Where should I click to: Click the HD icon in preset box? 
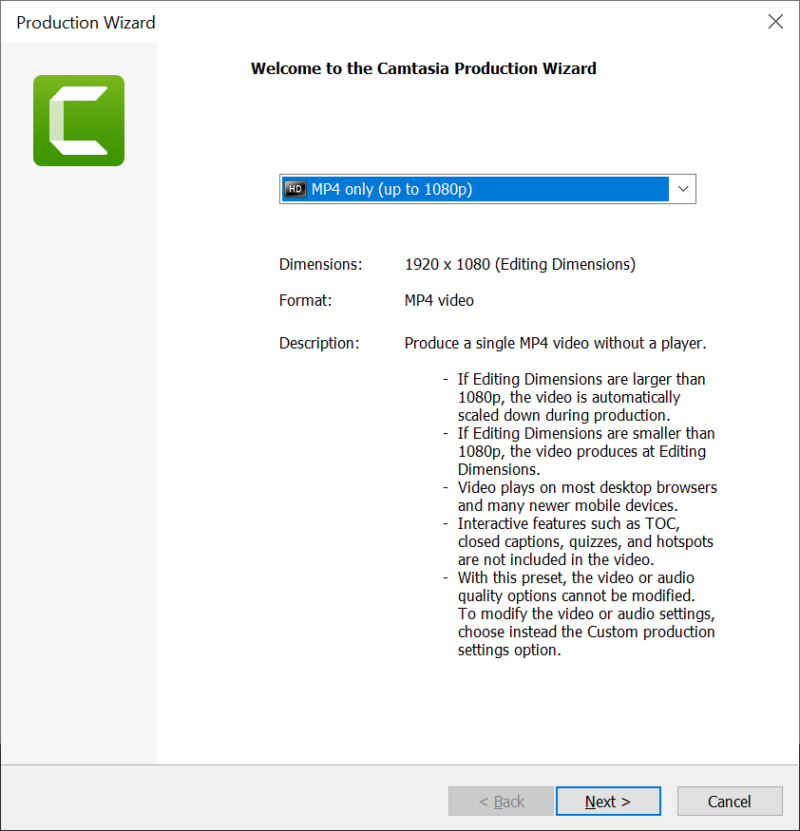295,189
